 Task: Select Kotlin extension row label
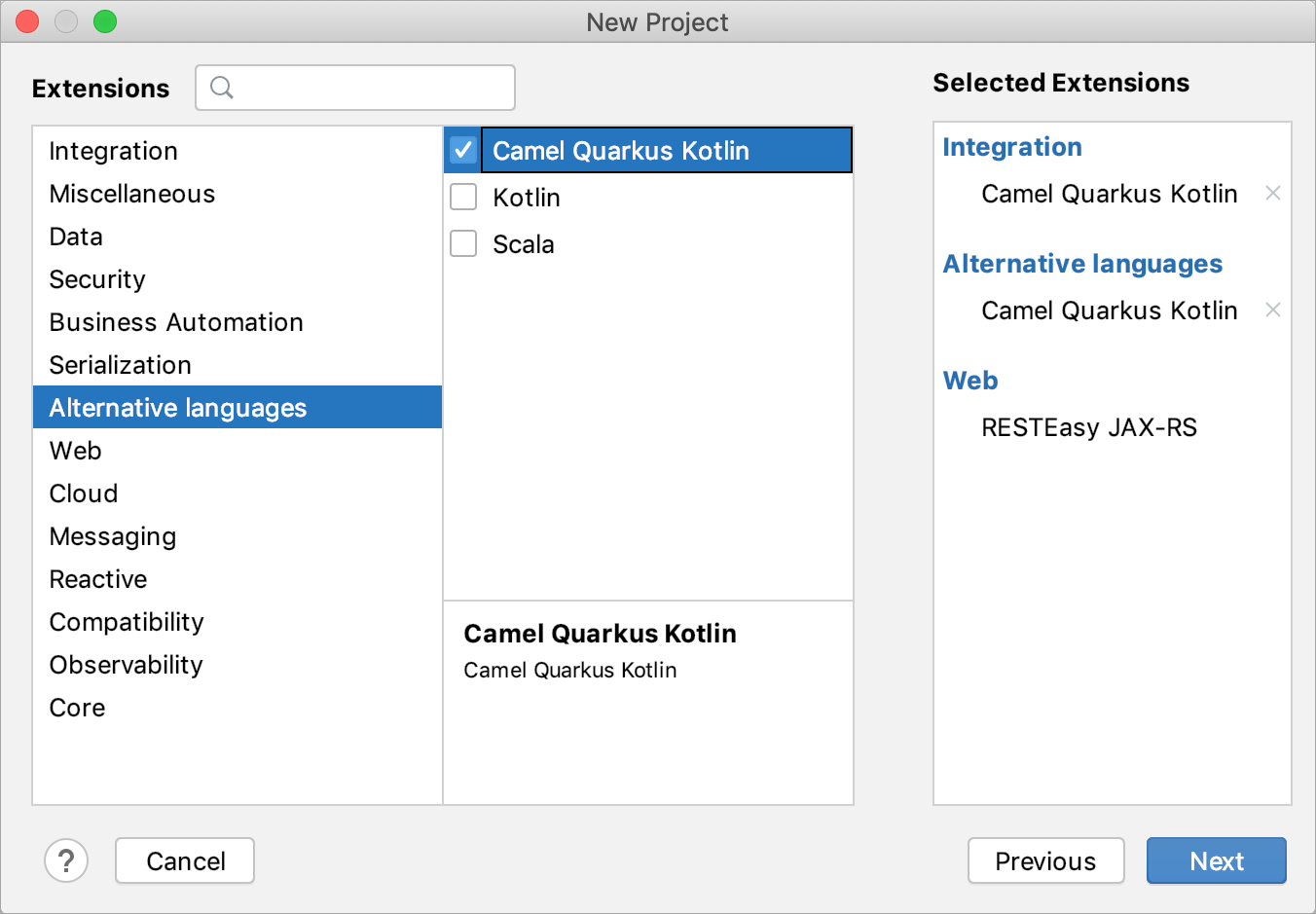coord(527,198)
